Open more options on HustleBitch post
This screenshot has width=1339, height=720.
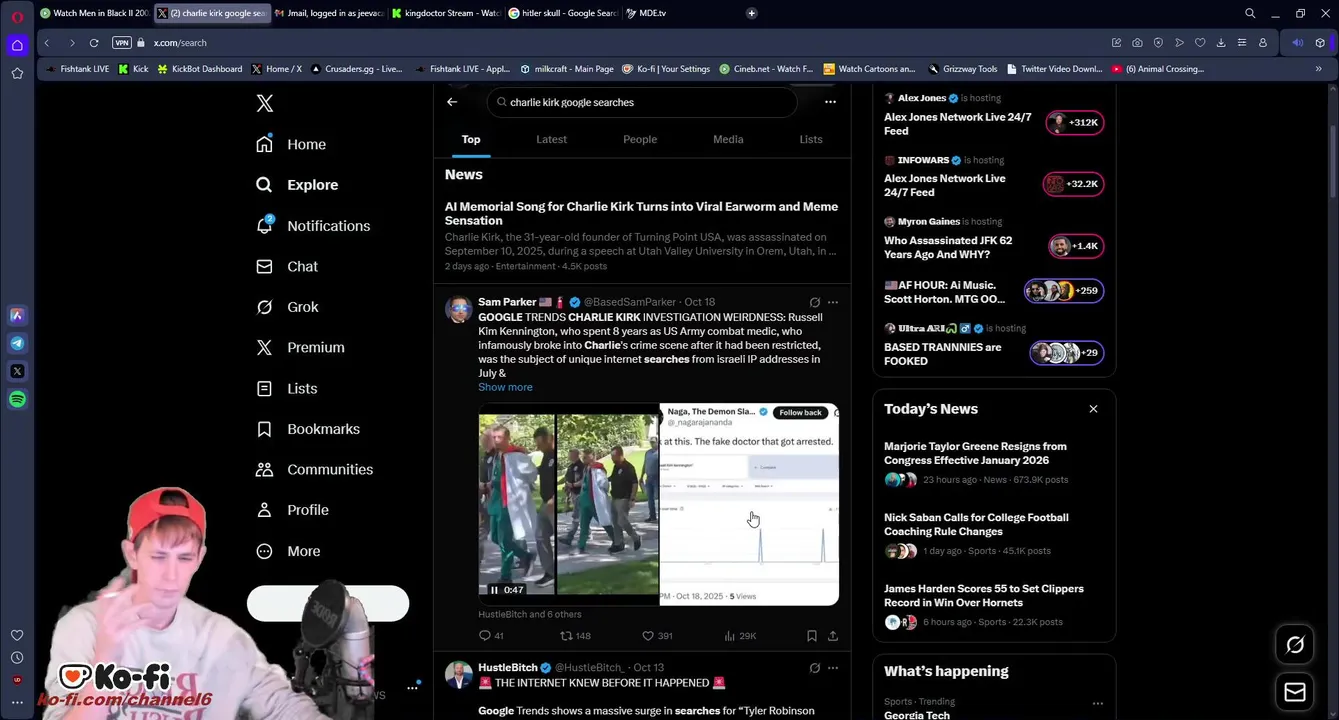833,668
